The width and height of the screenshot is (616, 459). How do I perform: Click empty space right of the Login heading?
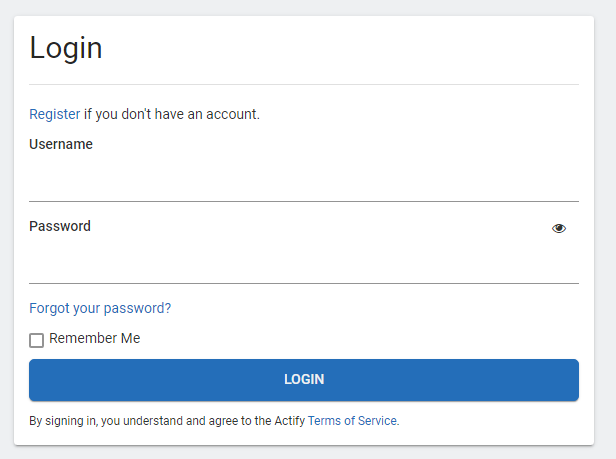[350, 48]
